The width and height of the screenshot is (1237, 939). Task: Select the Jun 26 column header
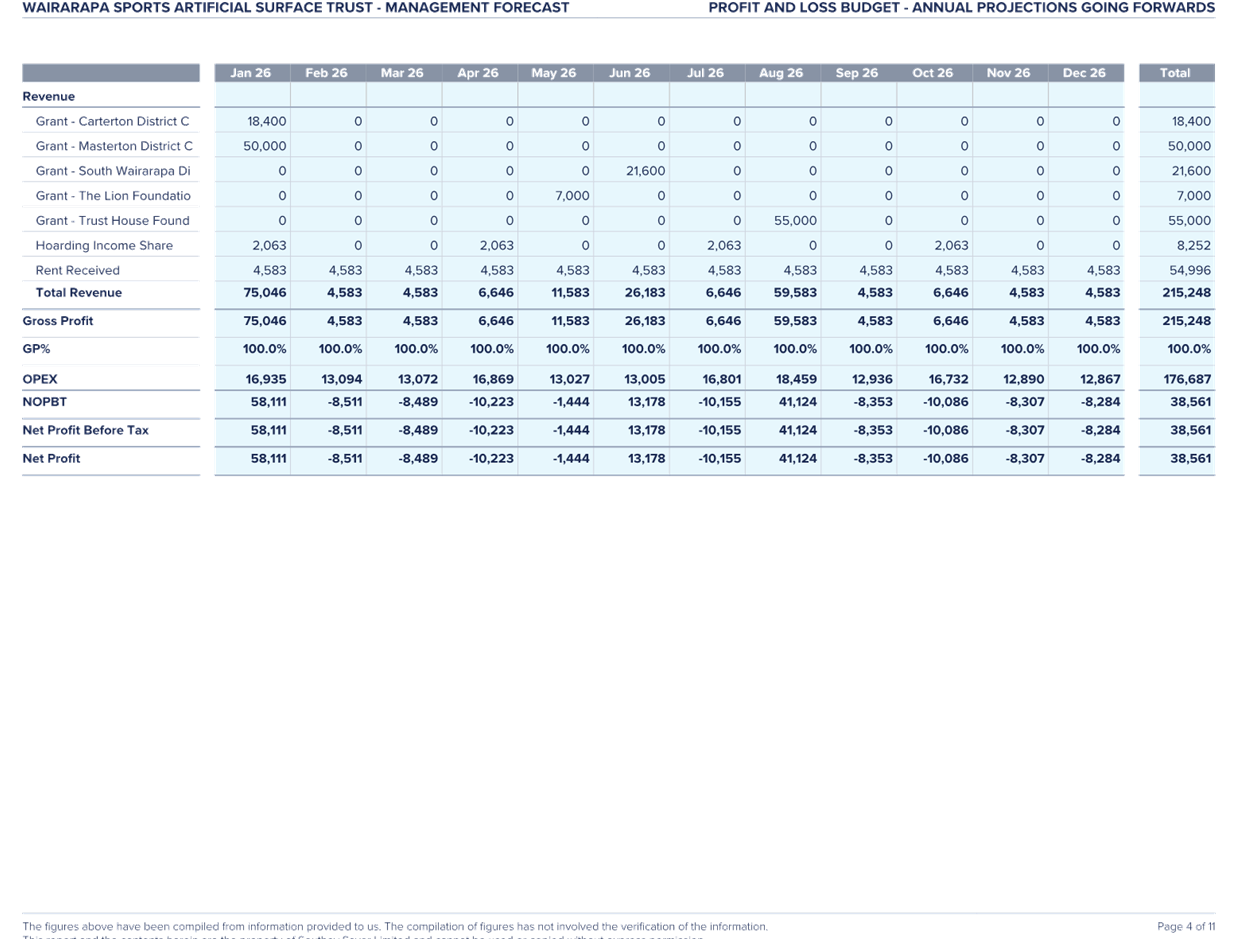[x=629, y=72]
